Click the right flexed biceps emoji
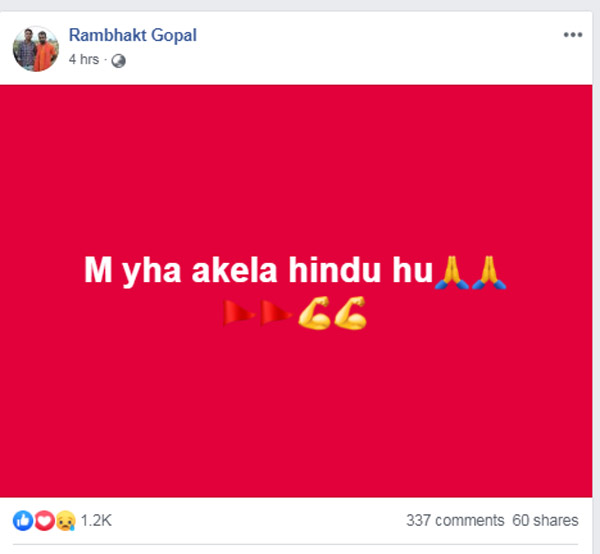 351,314
